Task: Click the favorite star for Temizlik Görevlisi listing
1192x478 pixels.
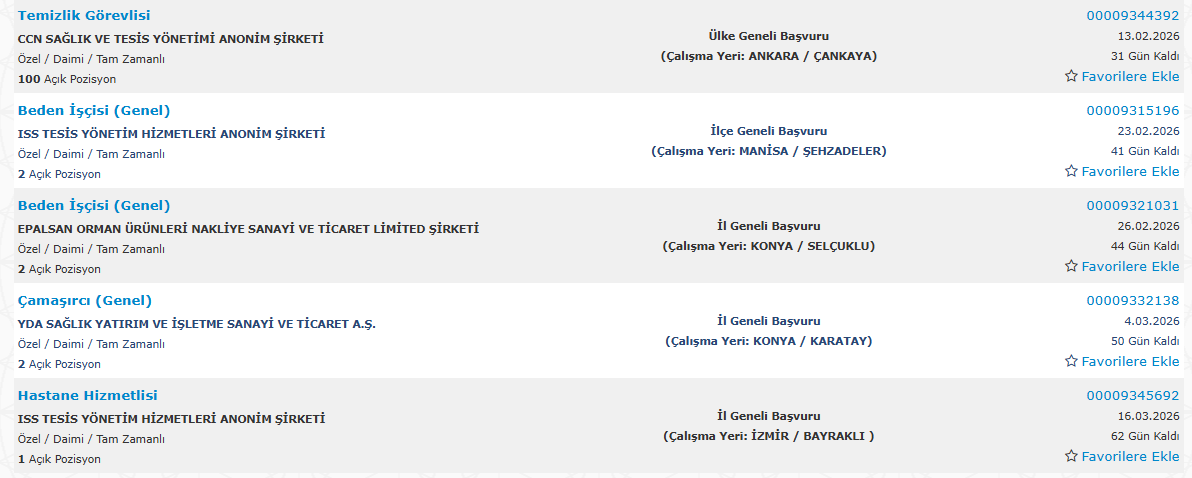Action: [x=1071, y=76]
